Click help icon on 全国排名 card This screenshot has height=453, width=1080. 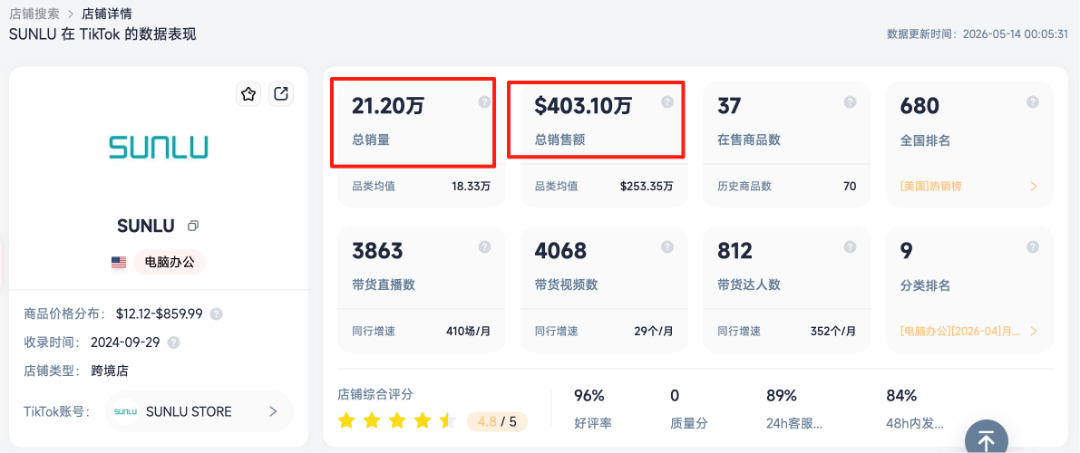pos(1032,102)
